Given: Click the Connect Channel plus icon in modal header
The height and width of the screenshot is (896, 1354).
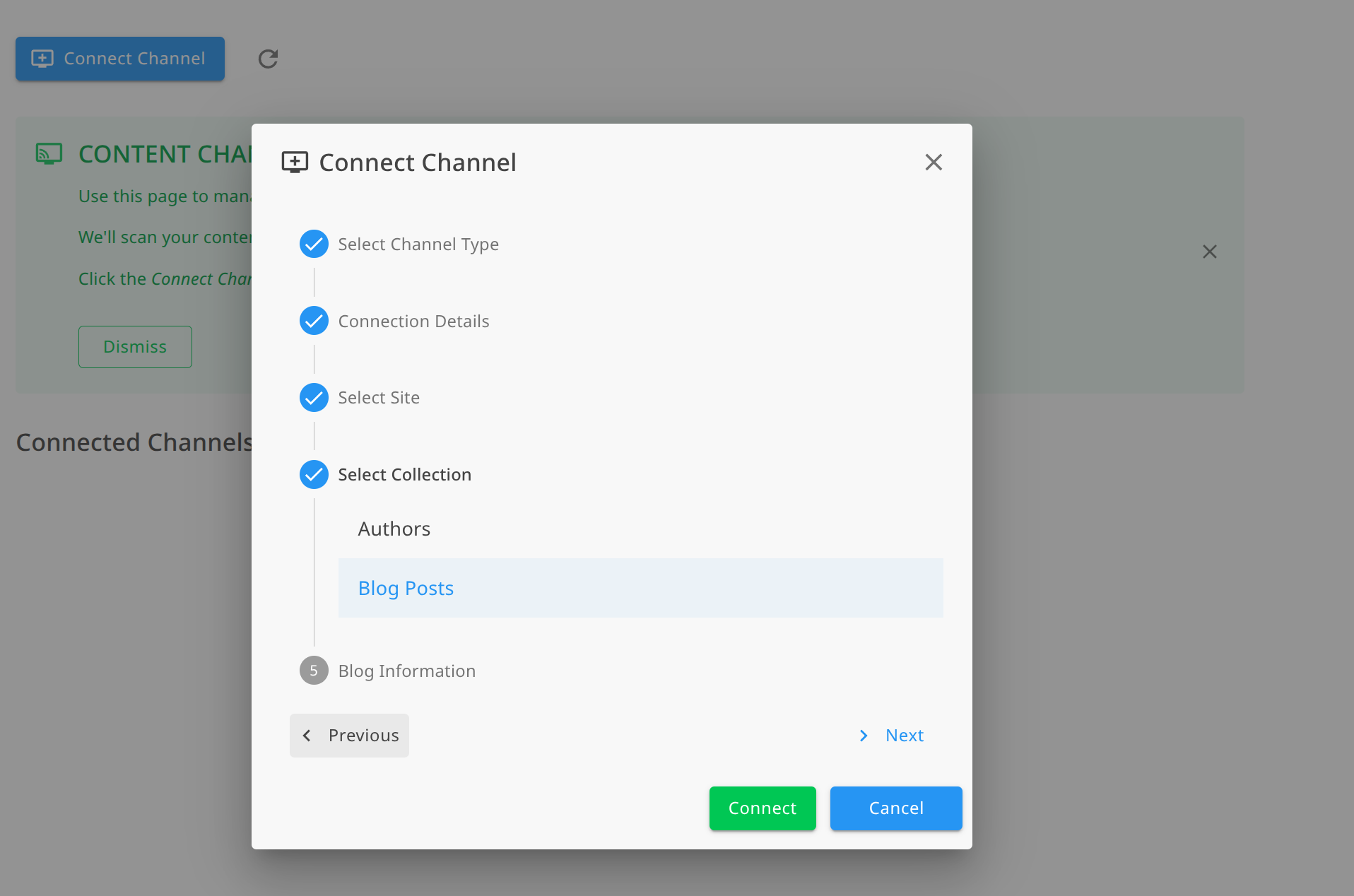Looking at the screenshot, I should click(x=295, y=162).
